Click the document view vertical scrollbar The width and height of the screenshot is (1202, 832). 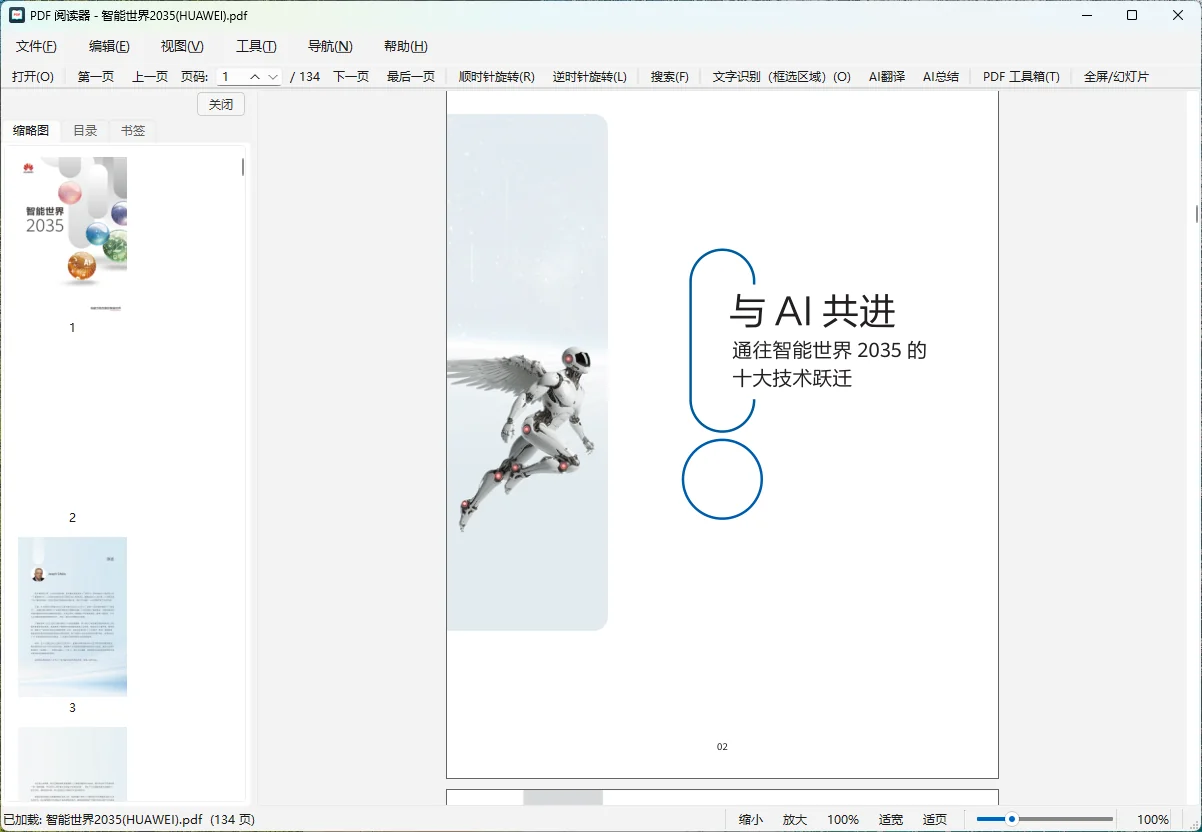[x=1197, y=213]
